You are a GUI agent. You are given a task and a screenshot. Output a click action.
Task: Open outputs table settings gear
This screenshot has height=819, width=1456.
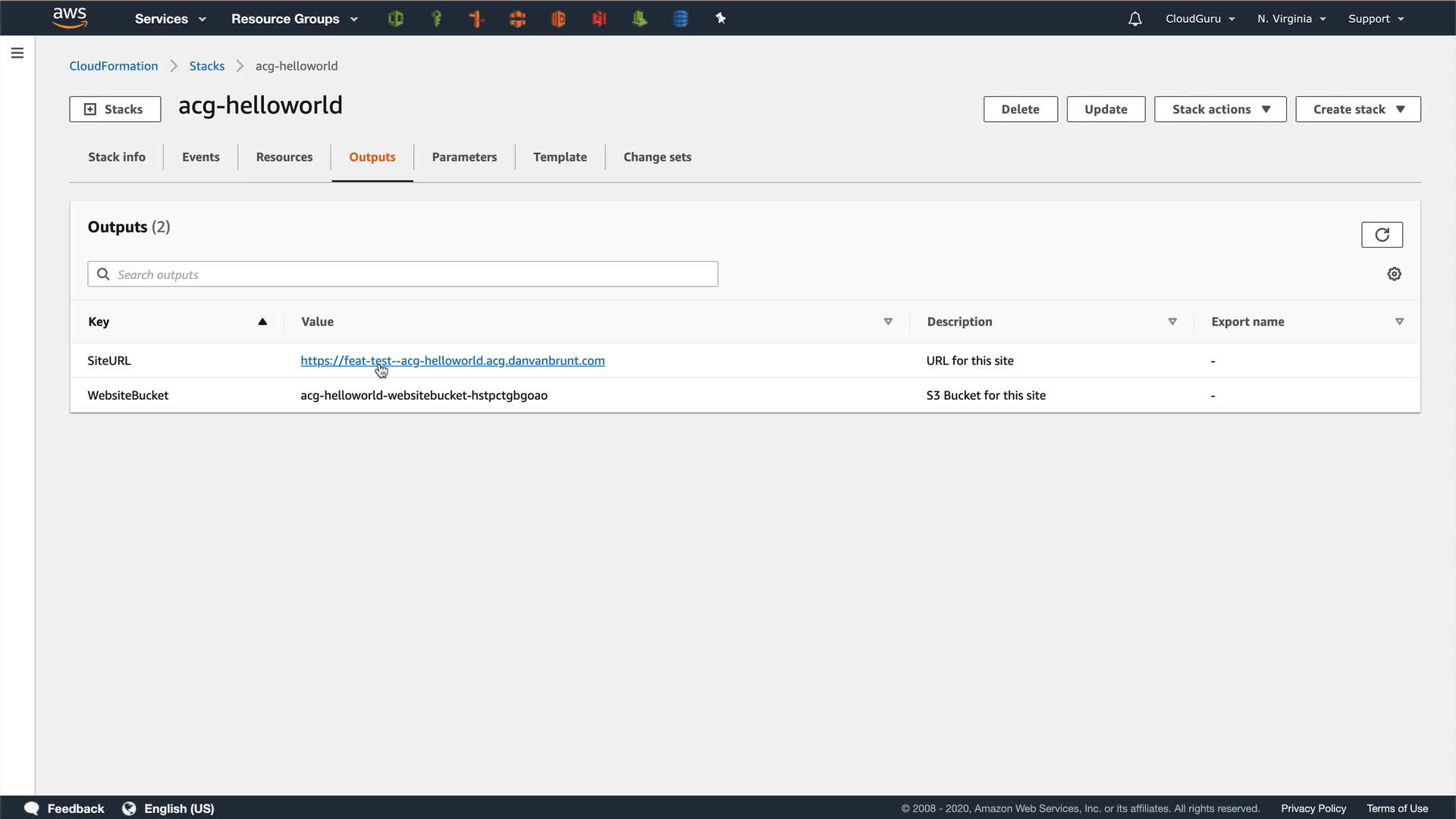point(1394,275)
